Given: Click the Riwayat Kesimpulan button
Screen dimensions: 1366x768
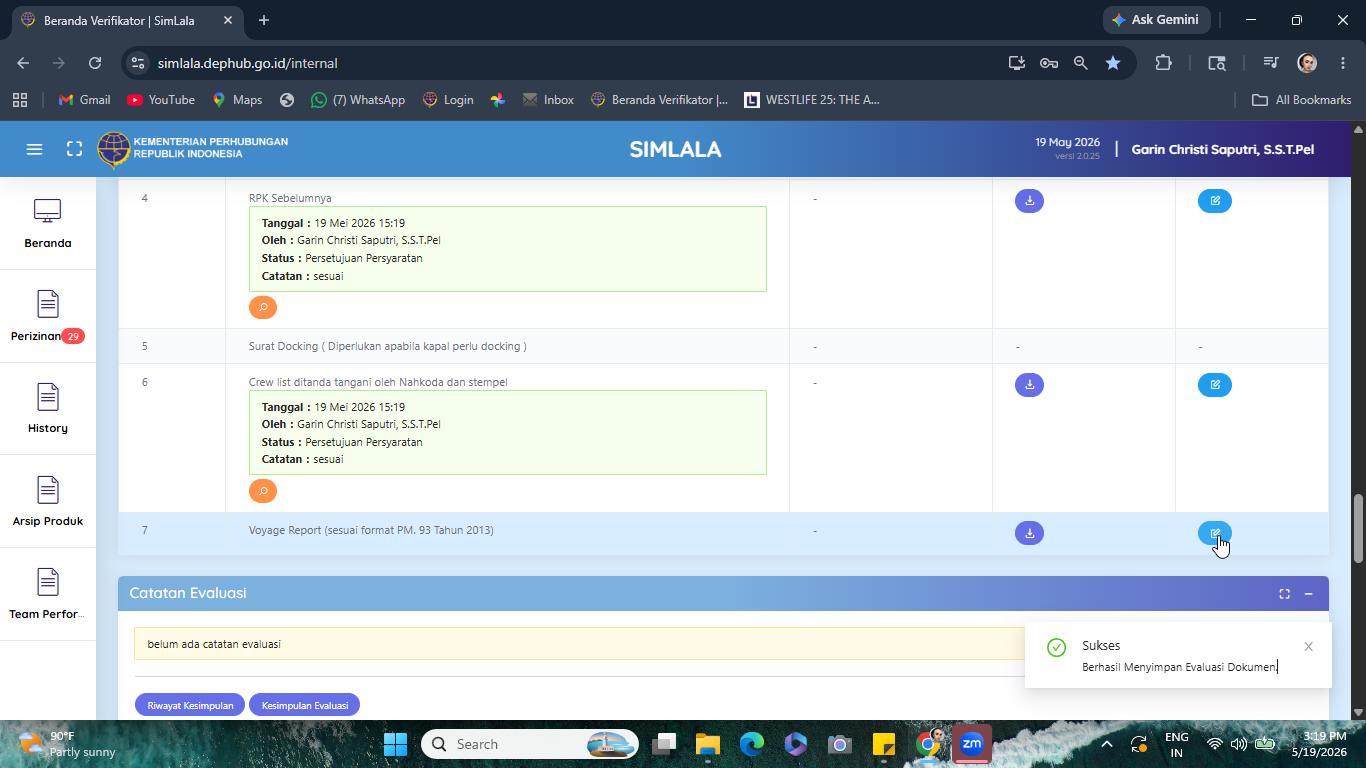Looking at the screenshot, I should click(x=190, y=705).
